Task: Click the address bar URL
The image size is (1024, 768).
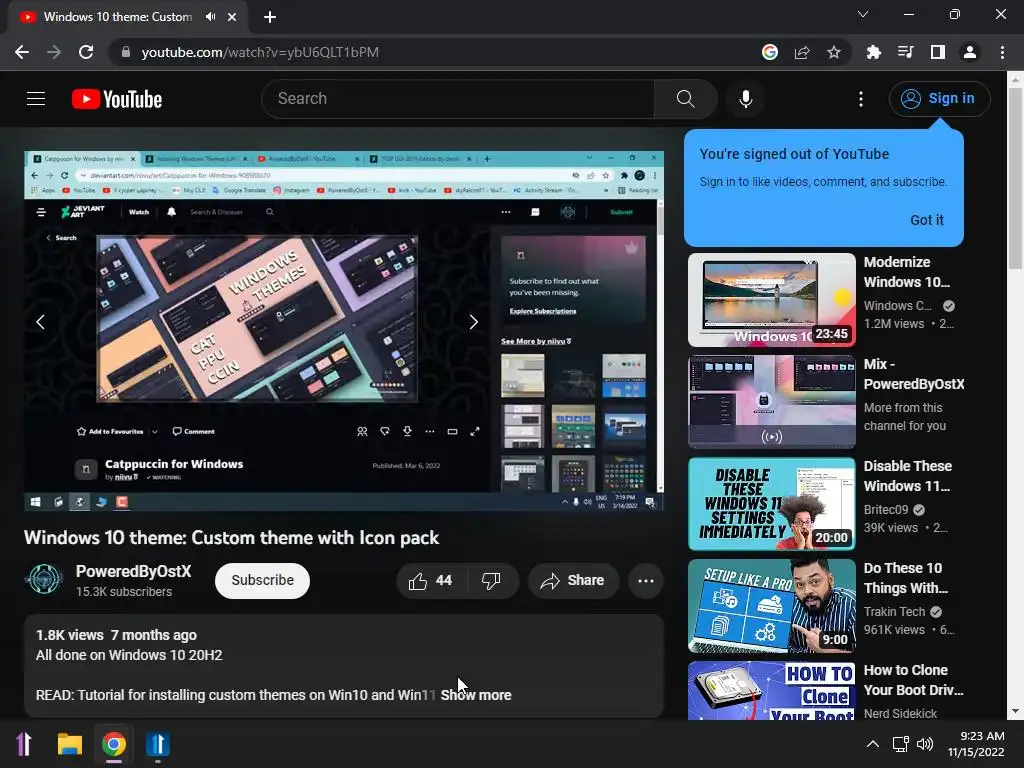Action: pyautogui.click(x=260, y=52)
